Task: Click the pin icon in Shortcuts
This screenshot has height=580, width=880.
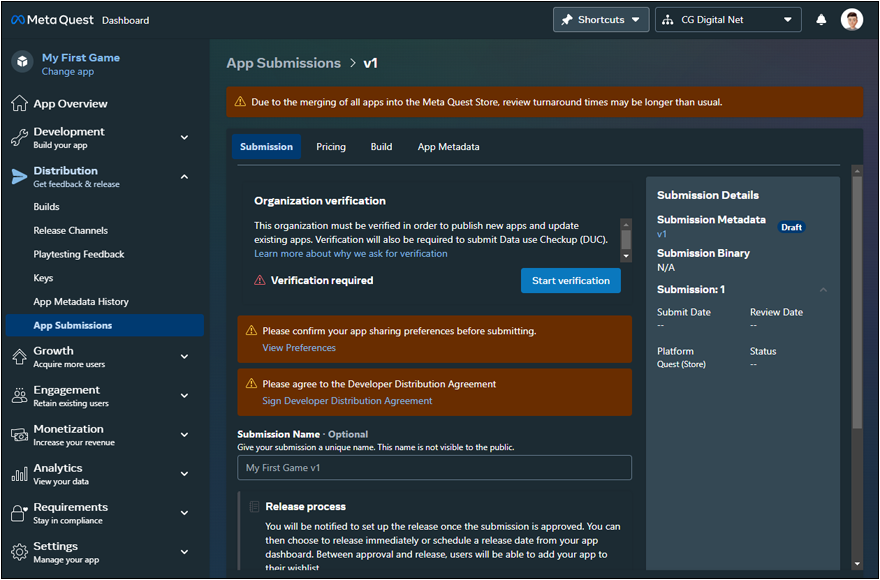Action: pos(567,20)
